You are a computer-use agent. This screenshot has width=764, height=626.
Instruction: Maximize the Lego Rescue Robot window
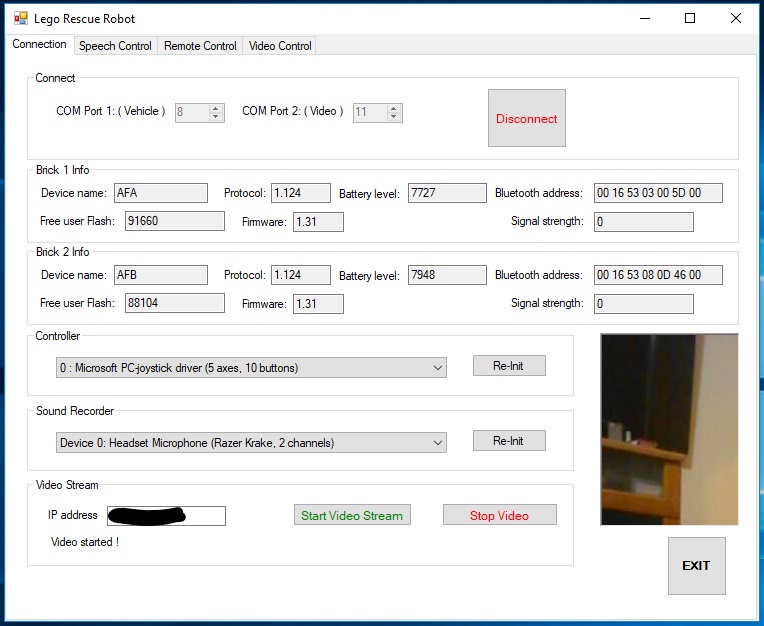click(690, 18)
